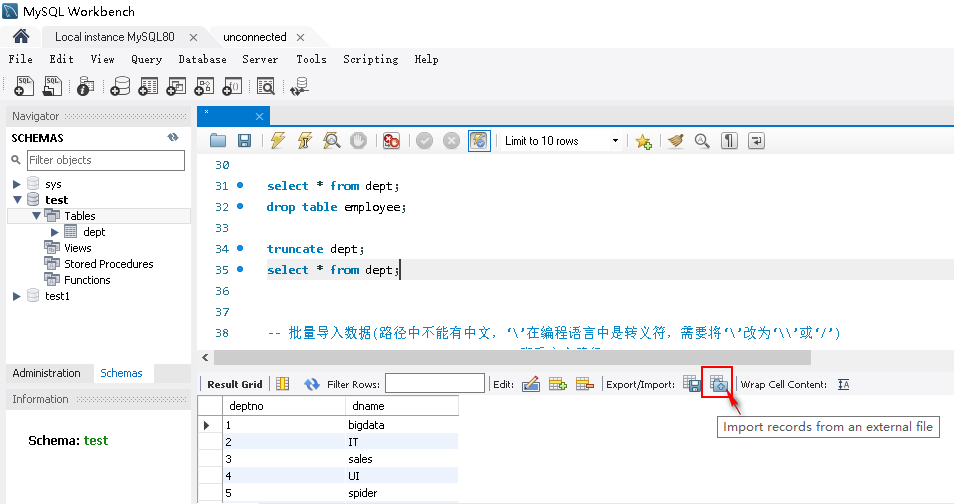Screen dimensions: 954x504
Task: Stop query execution hand icon
Action: click(x=358, y=141)
